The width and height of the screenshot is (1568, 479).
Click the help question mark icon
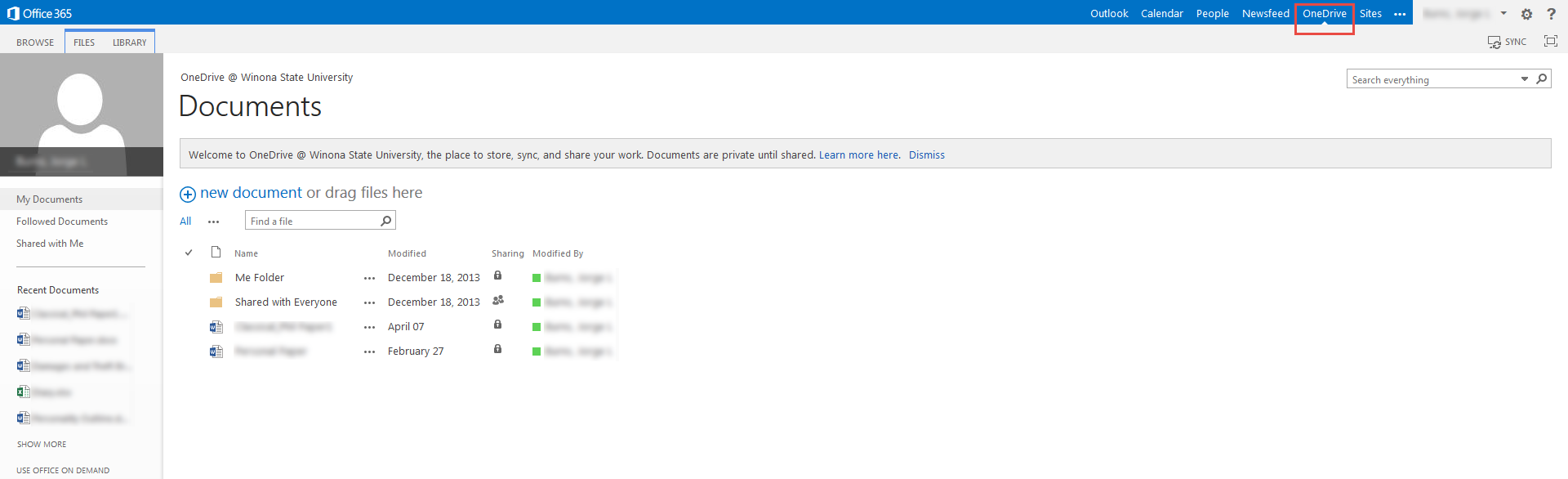1551,14
